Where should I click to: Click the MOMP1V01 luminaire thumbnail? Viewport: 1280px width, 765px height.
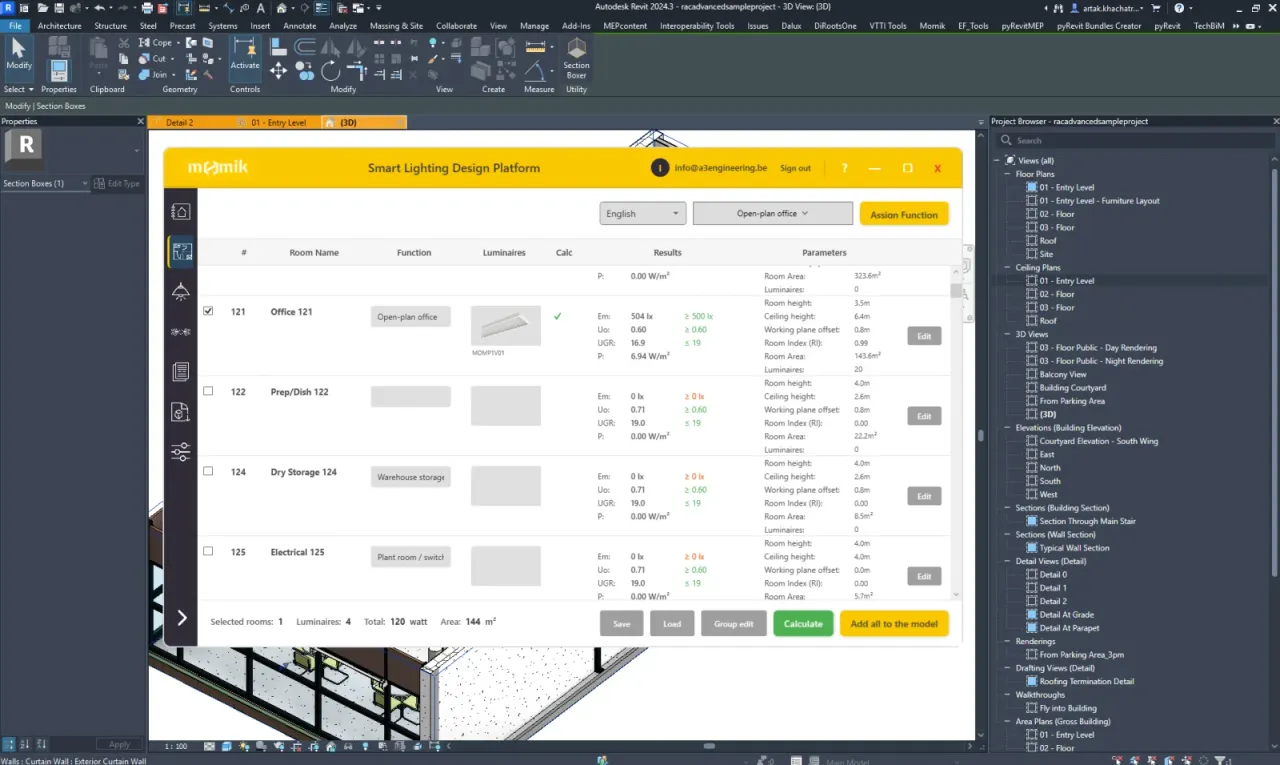coord(506,326)
